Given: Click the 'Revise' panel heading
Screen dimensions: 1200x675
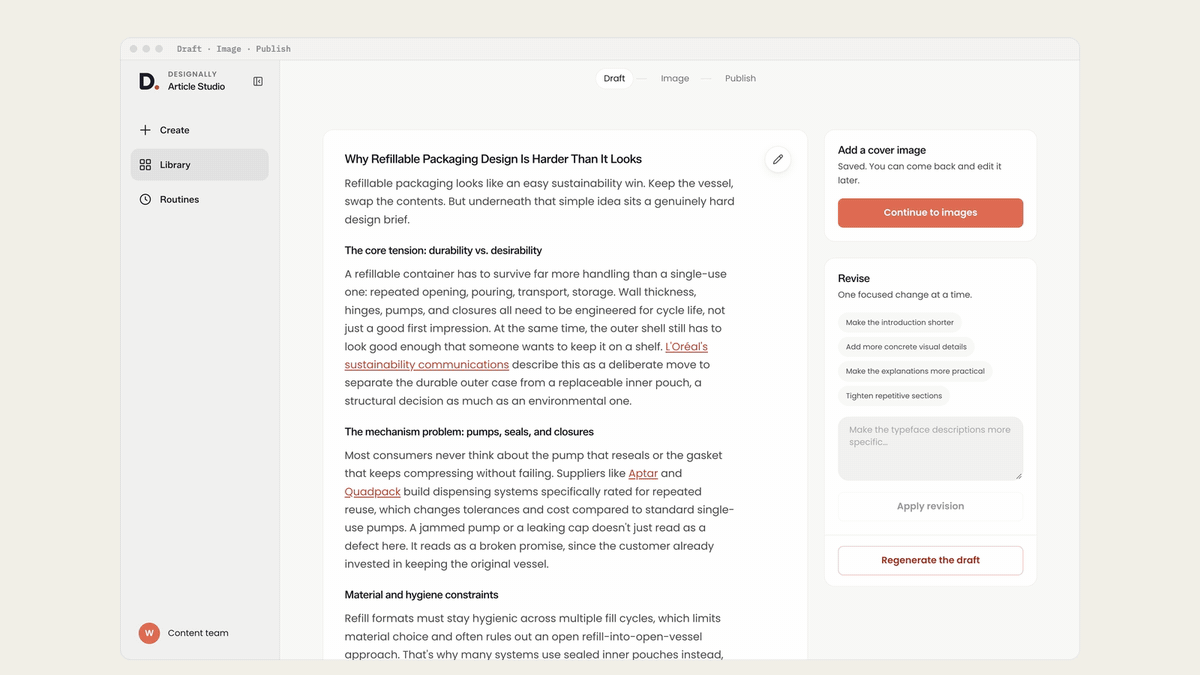Looking at the screenshot, I should click(x=854, y=278).
